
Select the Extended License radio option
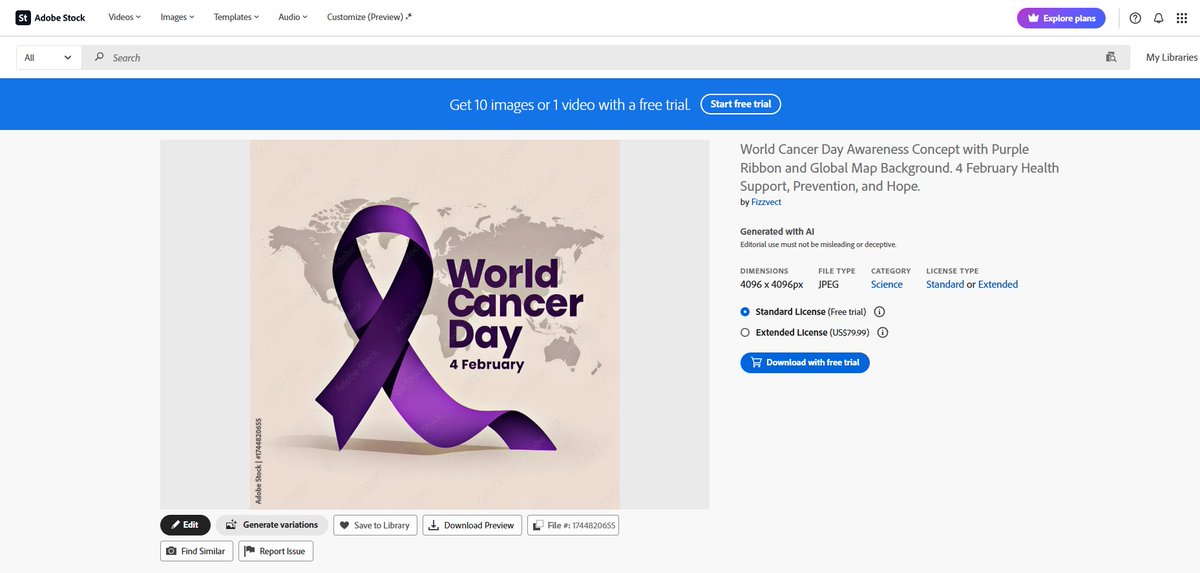click(745, 333)
